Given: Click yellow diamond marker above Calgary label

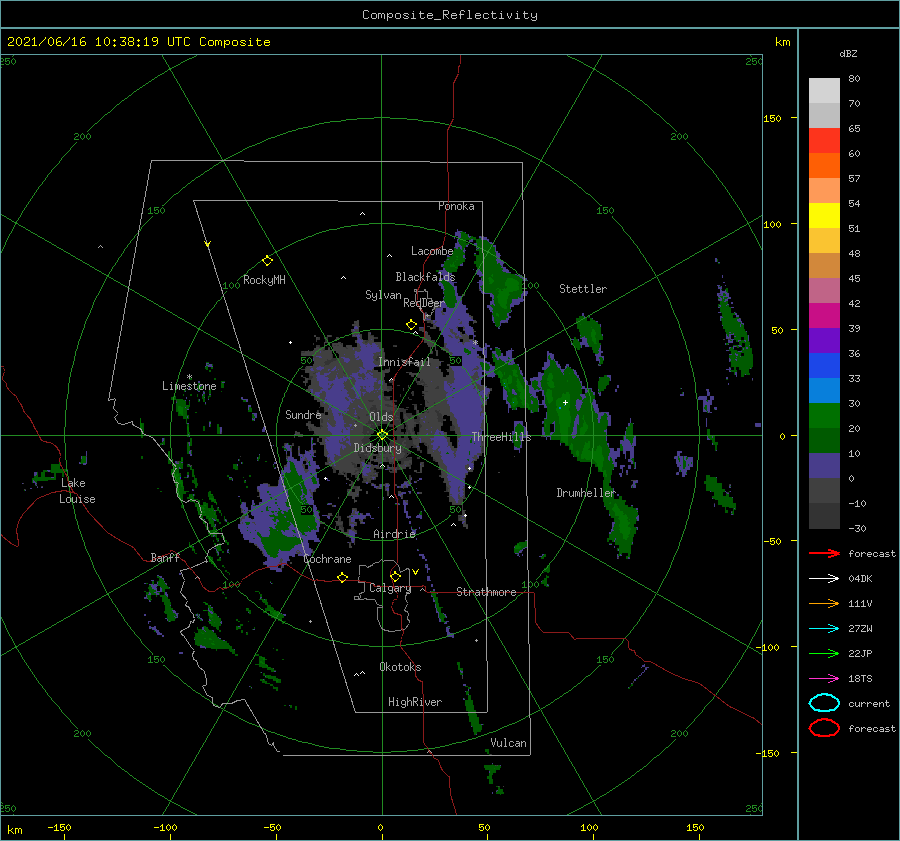Looking at the screenshot, I should tap(395, 576).
